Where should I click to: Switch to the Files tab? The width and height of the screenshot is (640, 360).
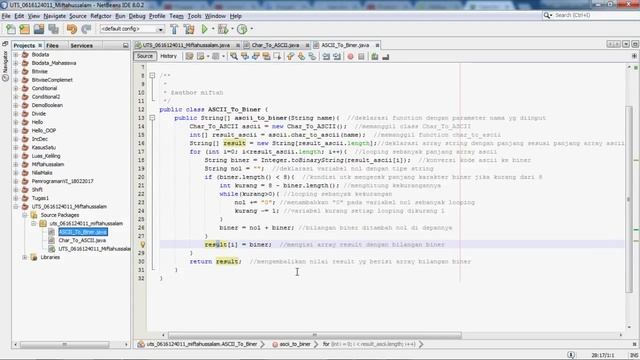52,46
